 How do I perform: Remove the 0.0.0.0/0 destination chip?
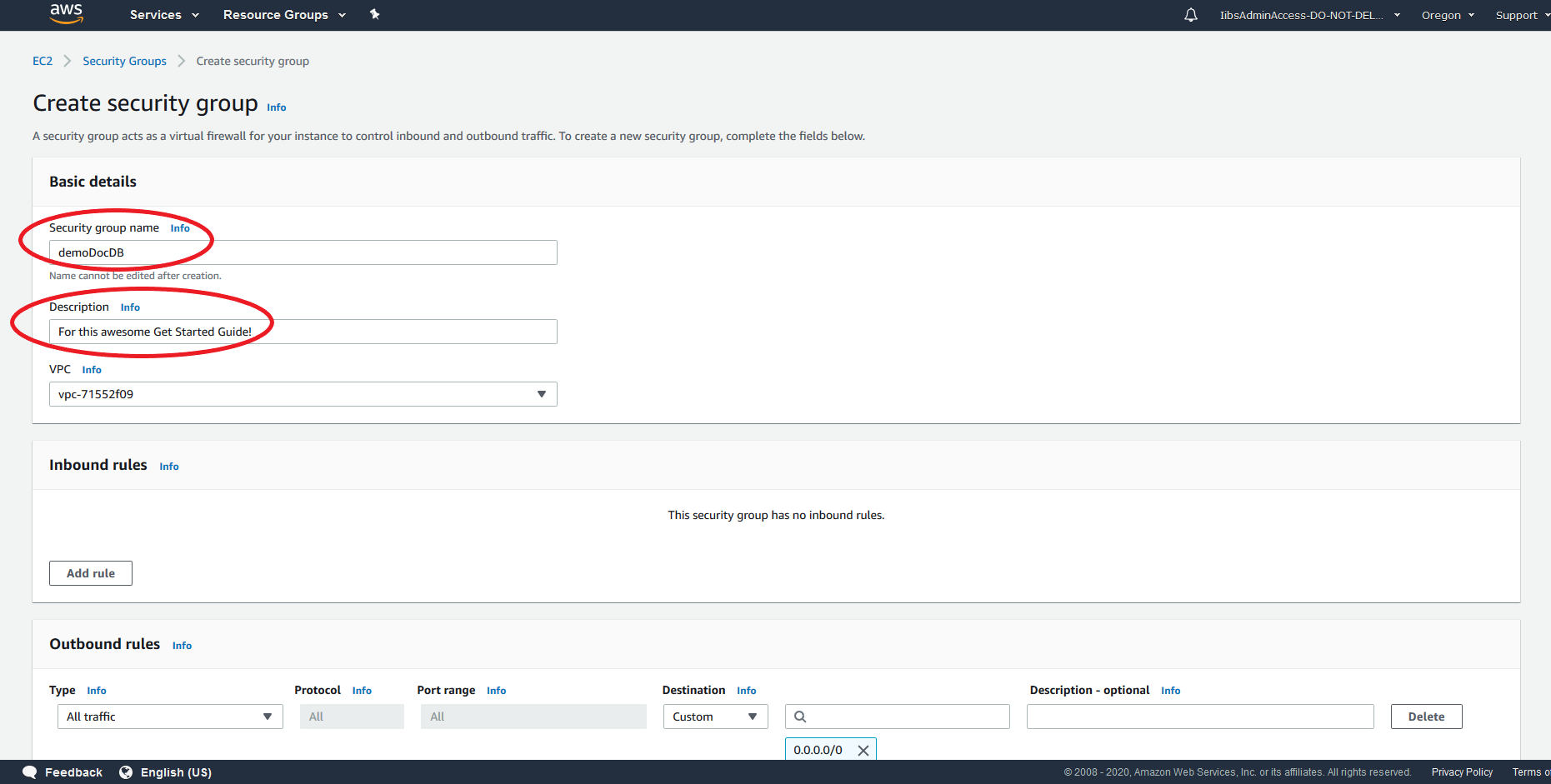(863, 749)
